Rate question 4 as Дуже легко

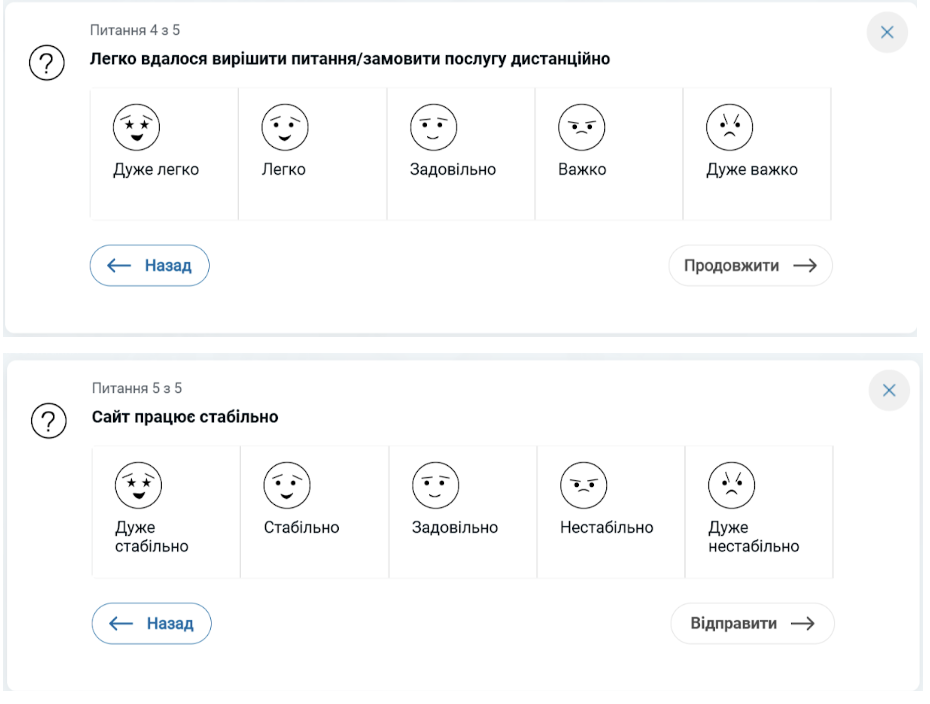[164, 154]
